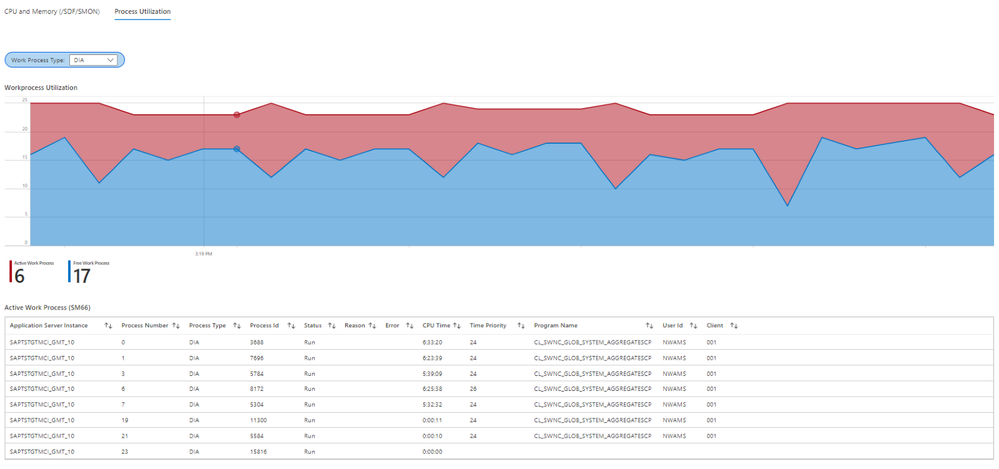Click the red Active Work Process chart point
This screenshot has width=999, height=469.
click(237, 115)
